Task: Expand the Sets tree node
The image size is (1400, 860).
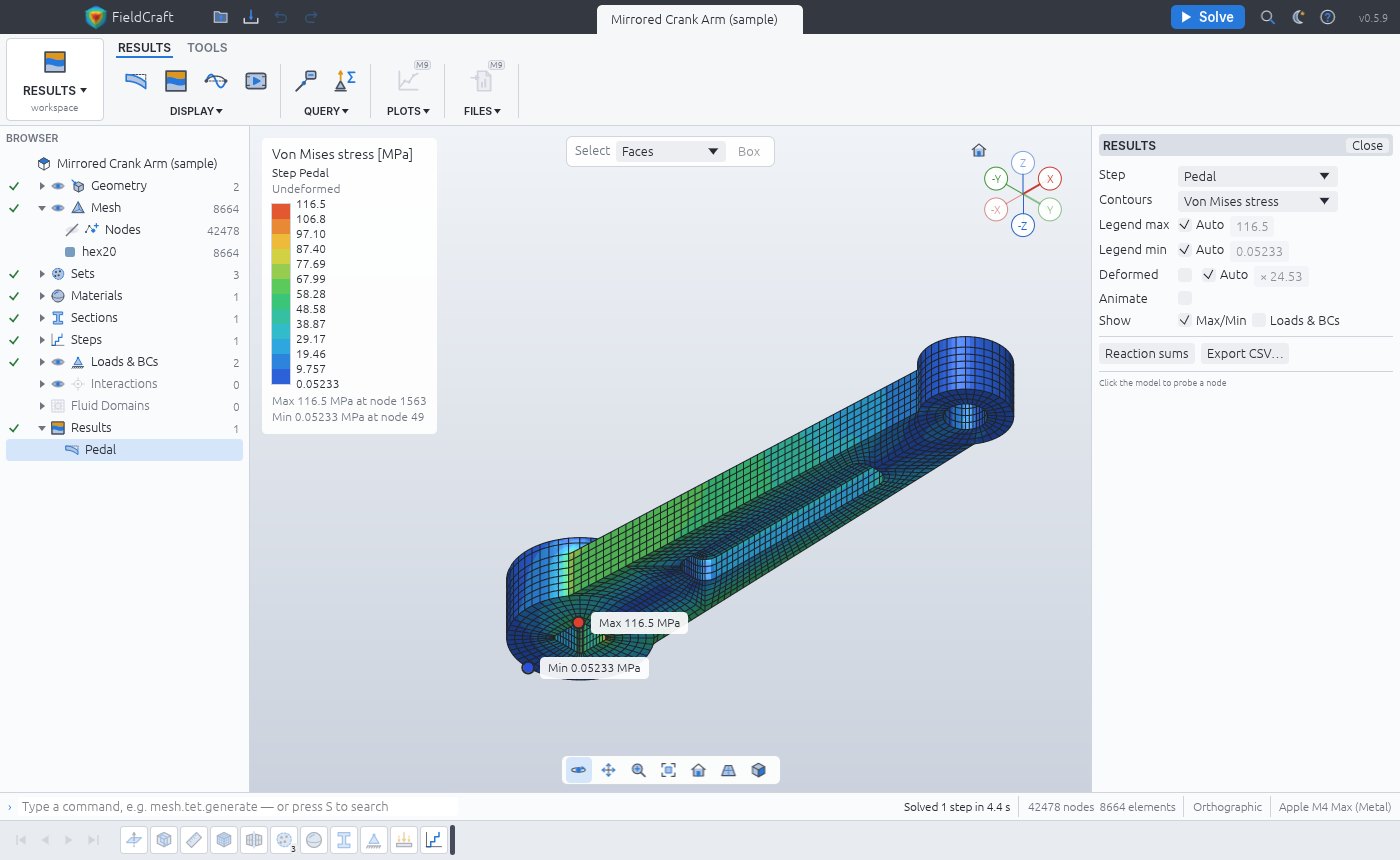Action: pyautogui.click(x=42, y=274)
